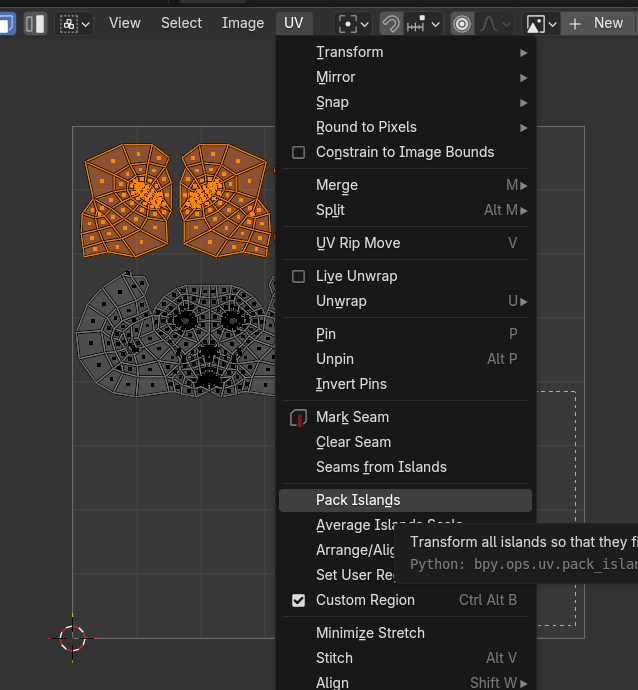The width and height of the screenshot is (638, 690).
Task: Close the UV menu header item
Action: 294,23
